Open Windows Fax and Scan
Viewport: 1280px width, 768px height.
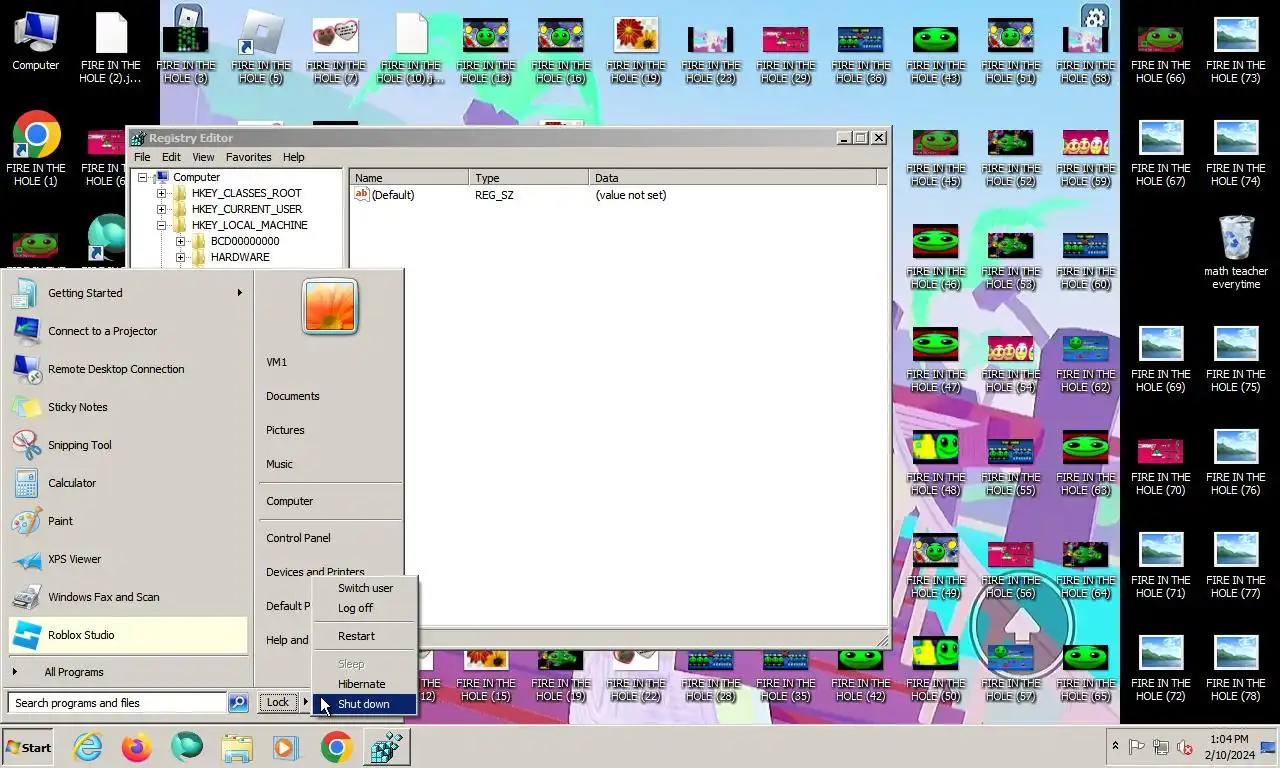point(127,597)
